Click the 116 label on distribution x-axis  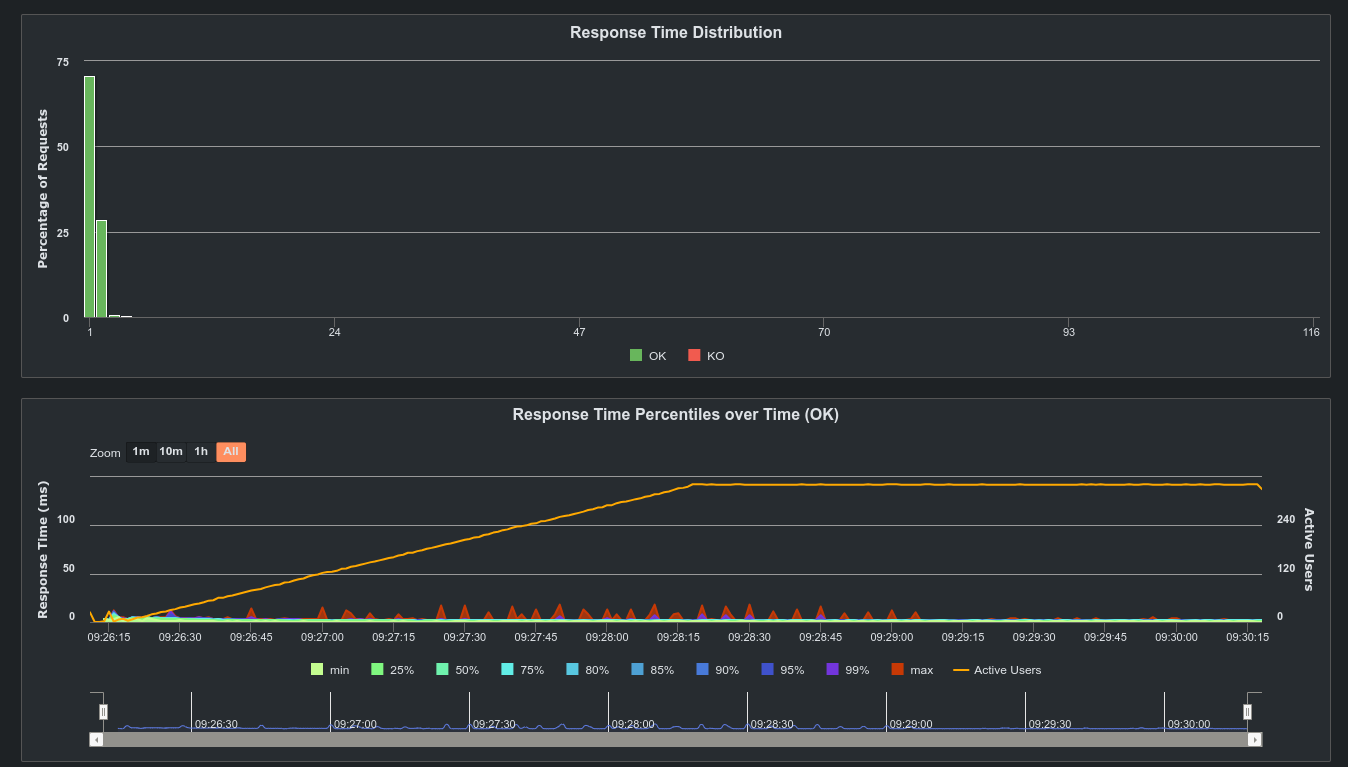pyautogui.click(x=1312, y=332)
